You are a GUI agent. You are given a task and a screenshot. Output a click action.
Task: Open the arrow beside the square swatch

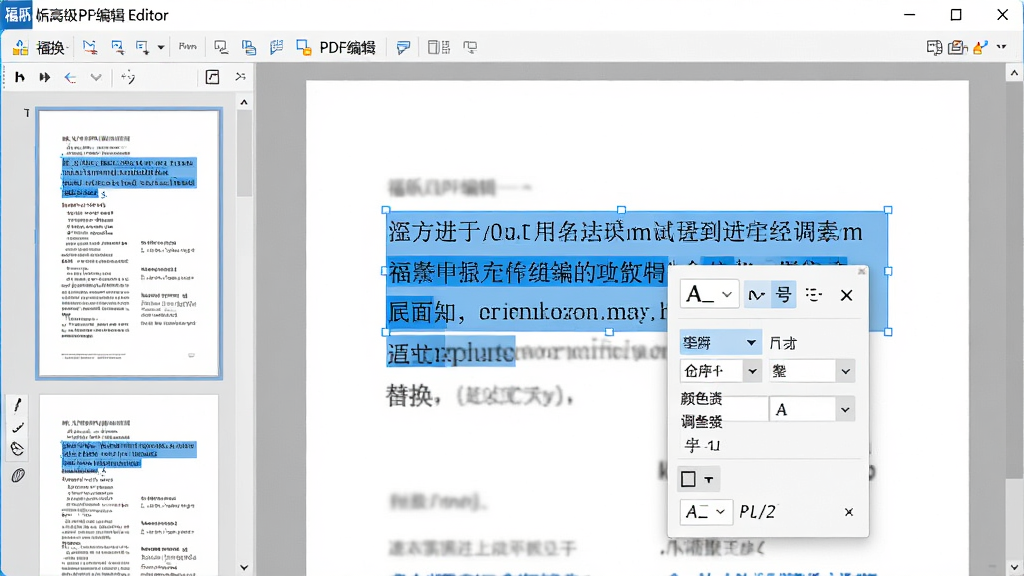click(x=709, y=480)
